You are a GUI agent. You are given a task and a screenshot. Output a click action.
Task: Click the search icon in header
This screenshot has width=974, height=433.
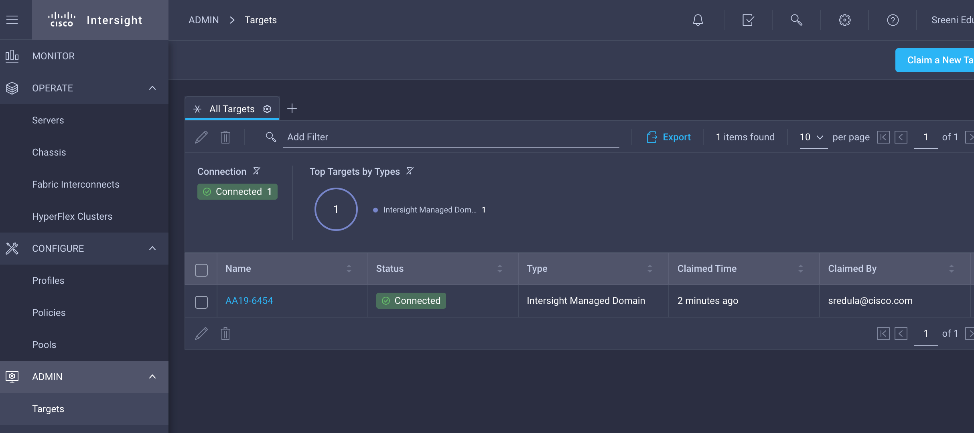pyautogui.click(x=796, y=20)
